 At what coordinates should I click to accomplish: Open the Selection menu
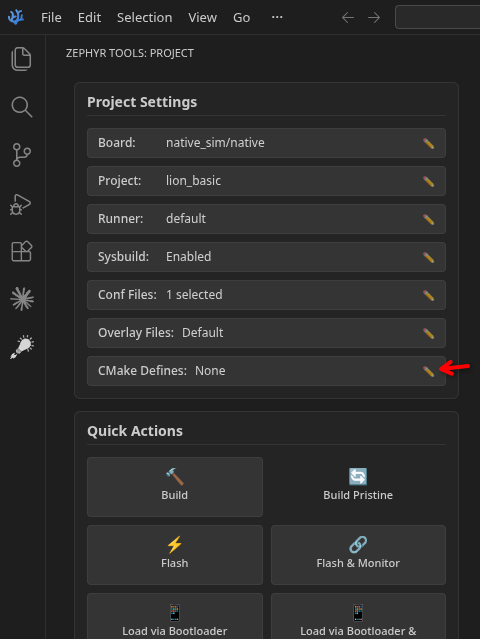[x=145, y=18]
